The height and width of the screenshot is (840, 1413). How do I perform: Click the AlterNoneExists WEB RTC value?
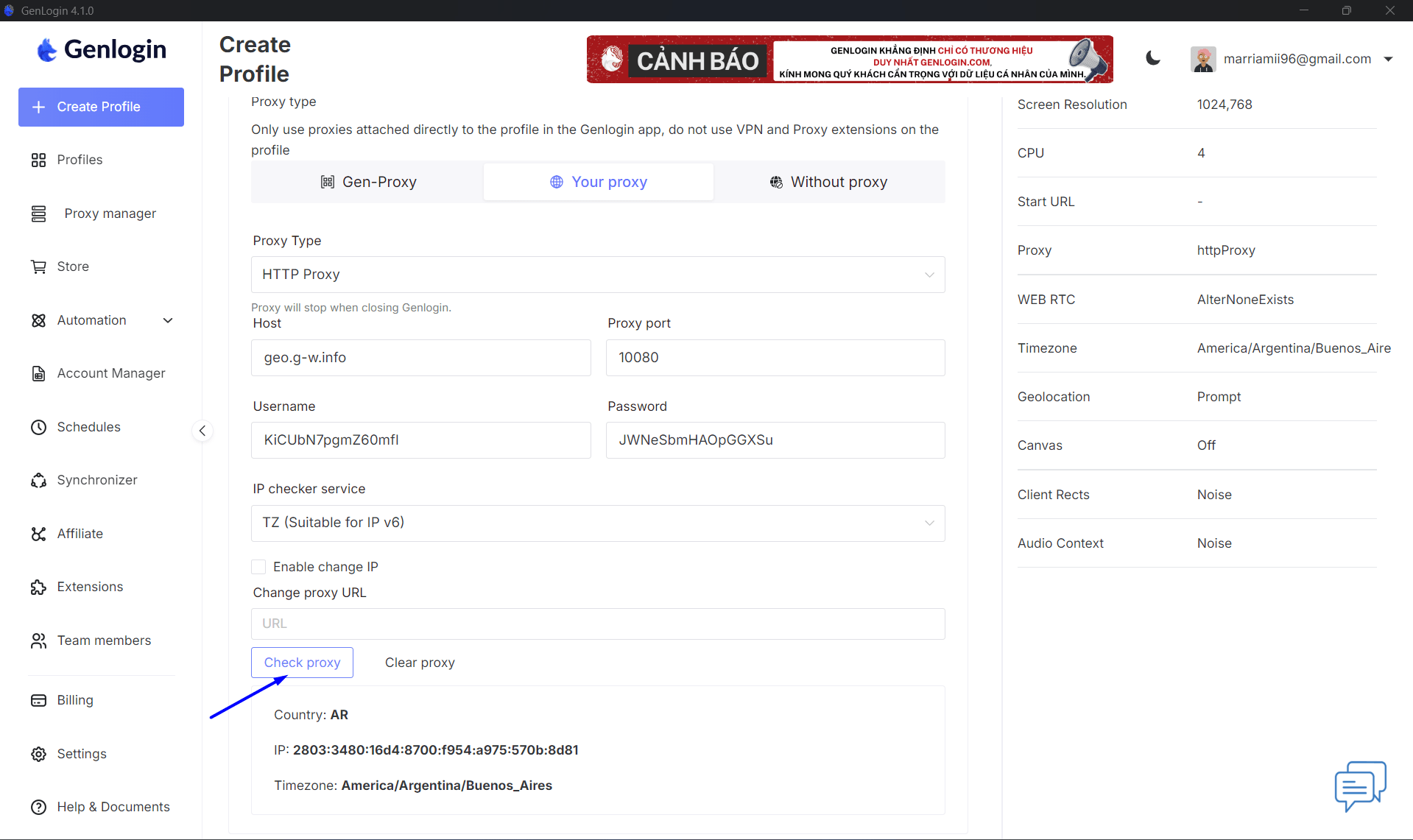coord(1245,300)
